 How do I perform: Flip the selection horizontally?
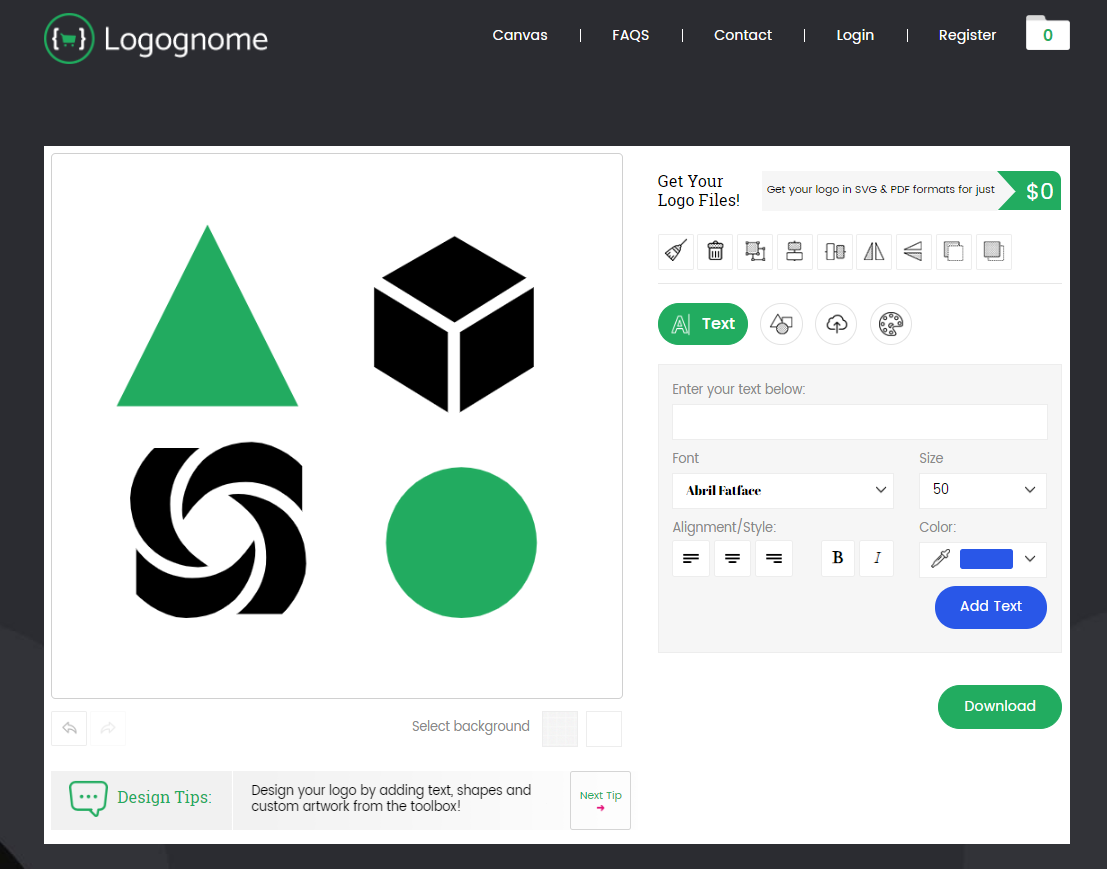[x=873, y=251]
